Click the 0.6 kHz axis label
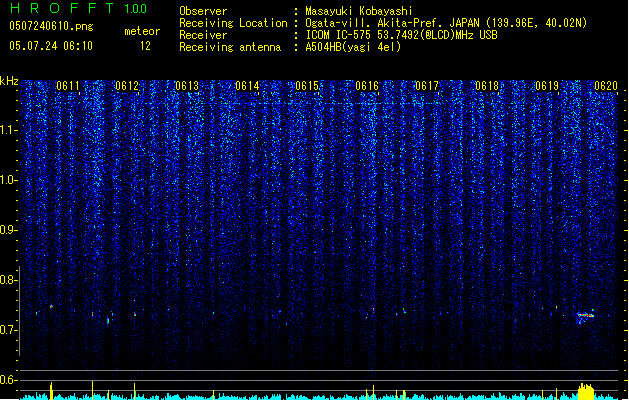Screen dimensions: 629x400 pos(9,380)
